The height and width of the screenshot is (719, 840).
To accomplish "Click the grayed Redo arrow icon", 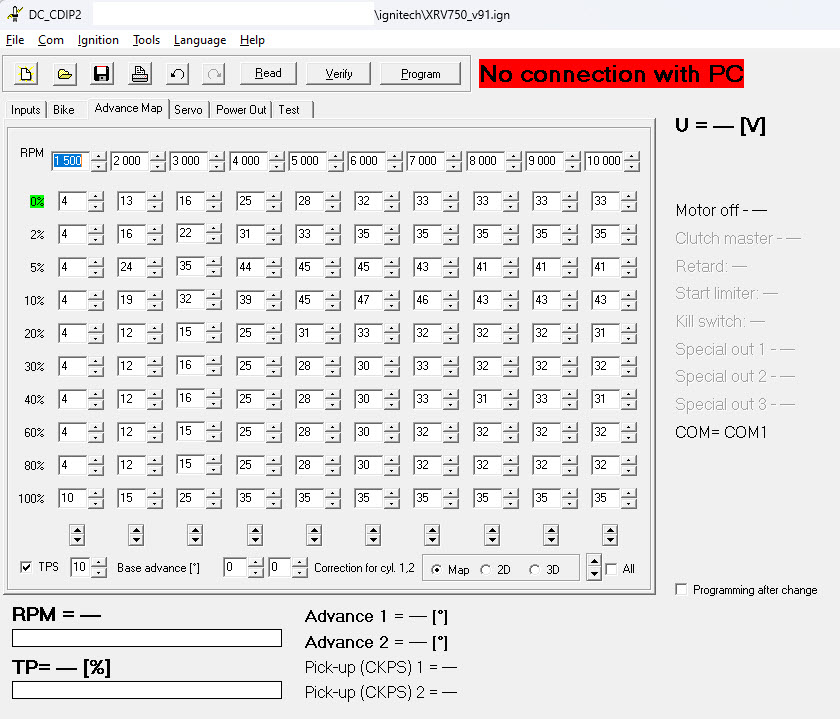I will 214,74.
